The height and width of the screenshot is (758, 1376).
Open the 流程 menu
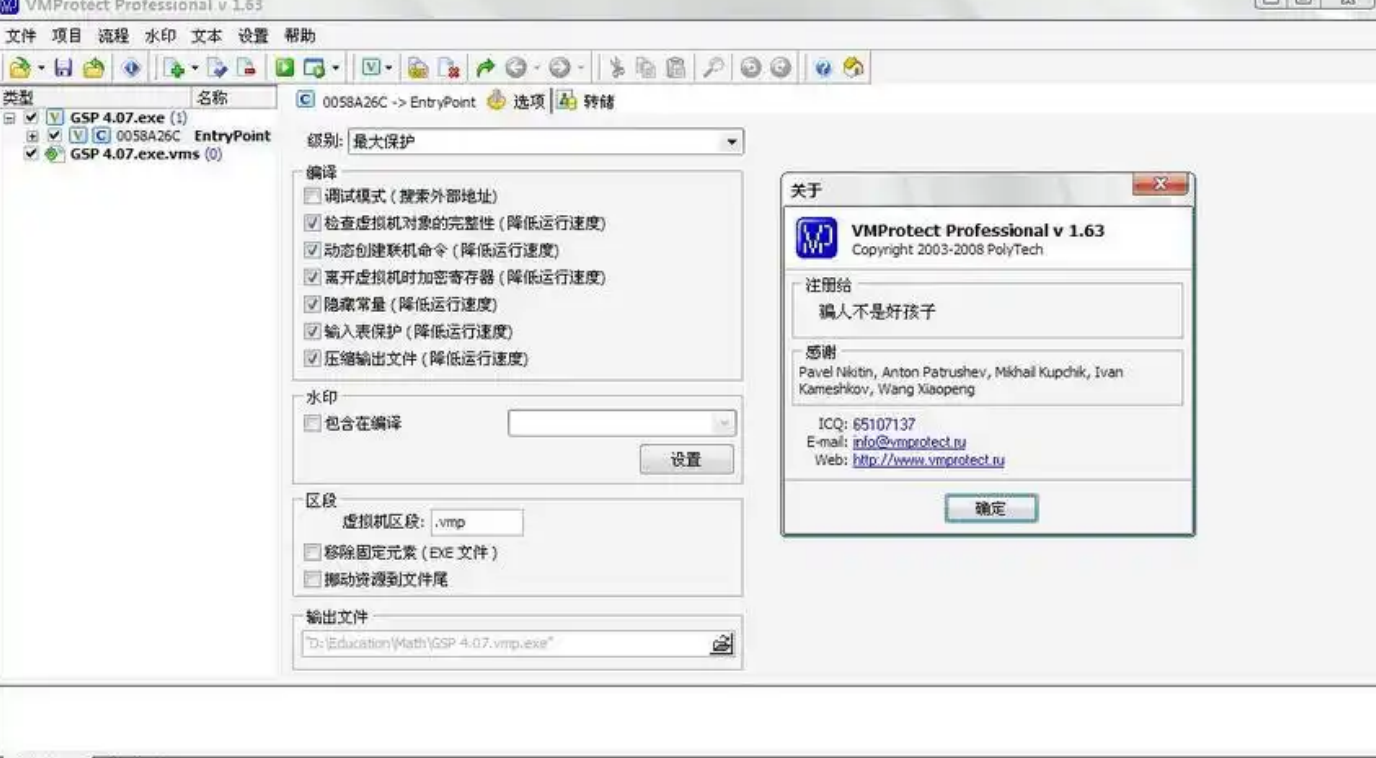[x=113, y=36]
